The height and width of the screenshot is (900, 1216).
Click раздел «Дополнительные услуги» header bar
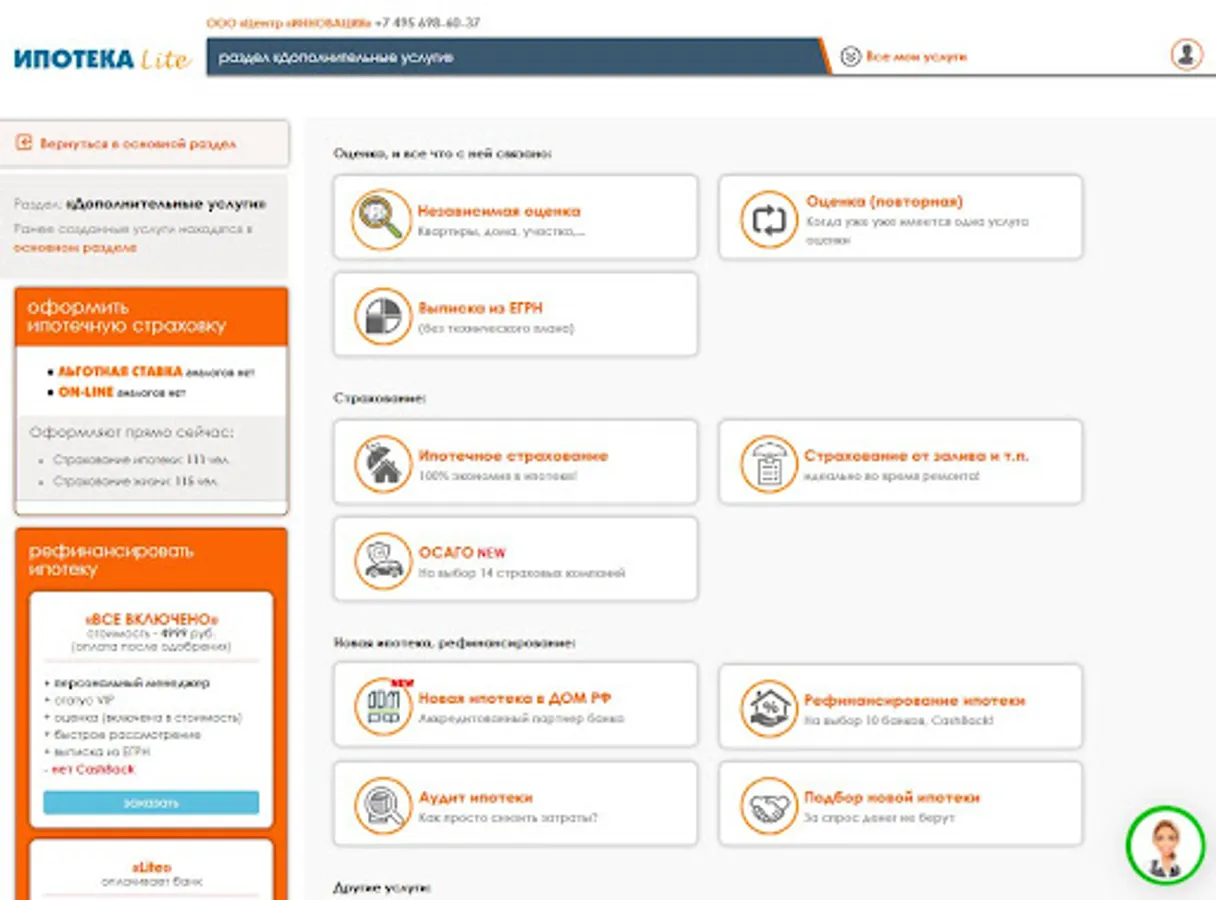tap(516, 57)
